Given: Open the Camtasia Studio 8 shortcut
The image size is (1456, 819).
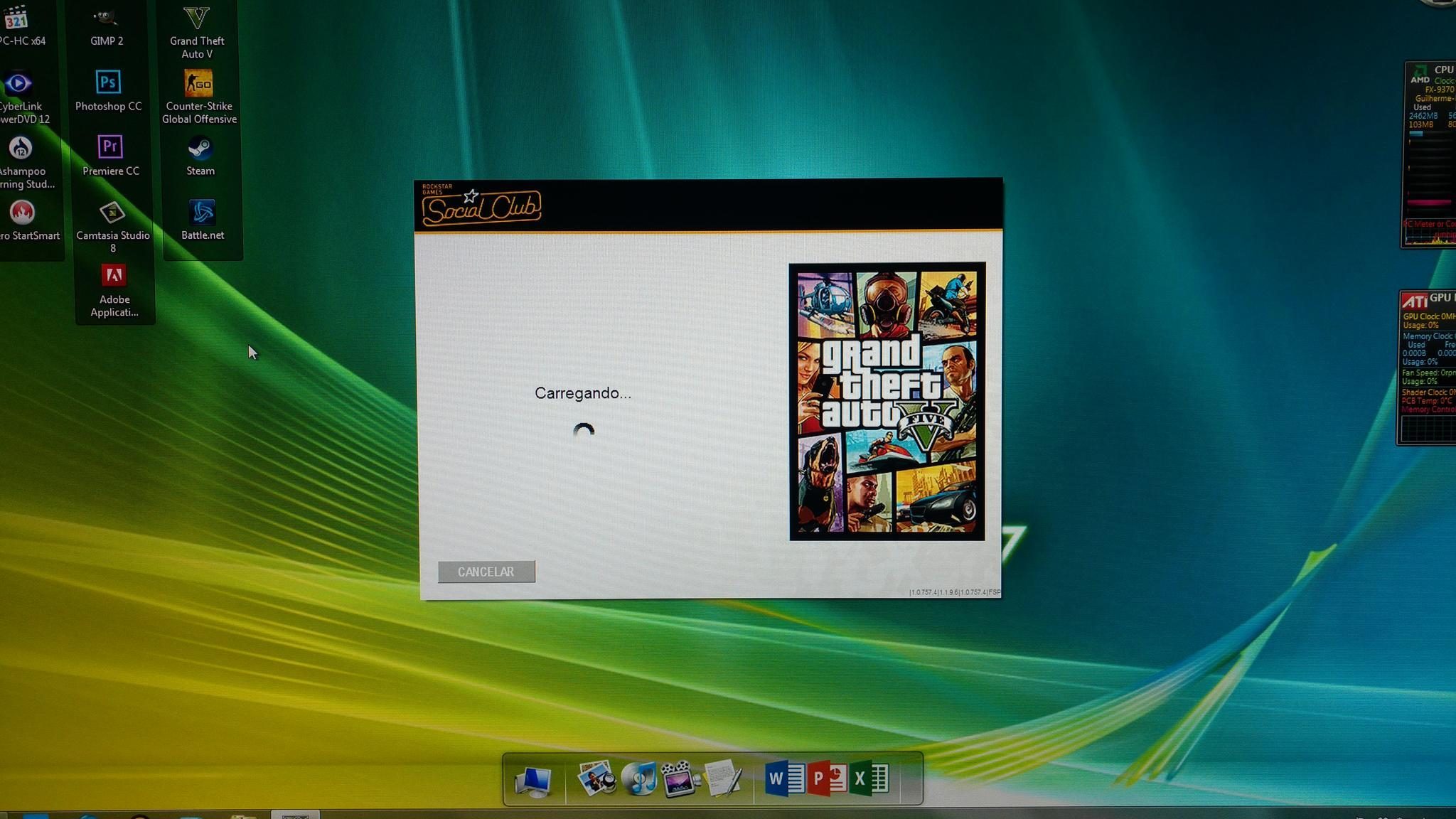Looking at the screenshot, I should tap(112, 227).
